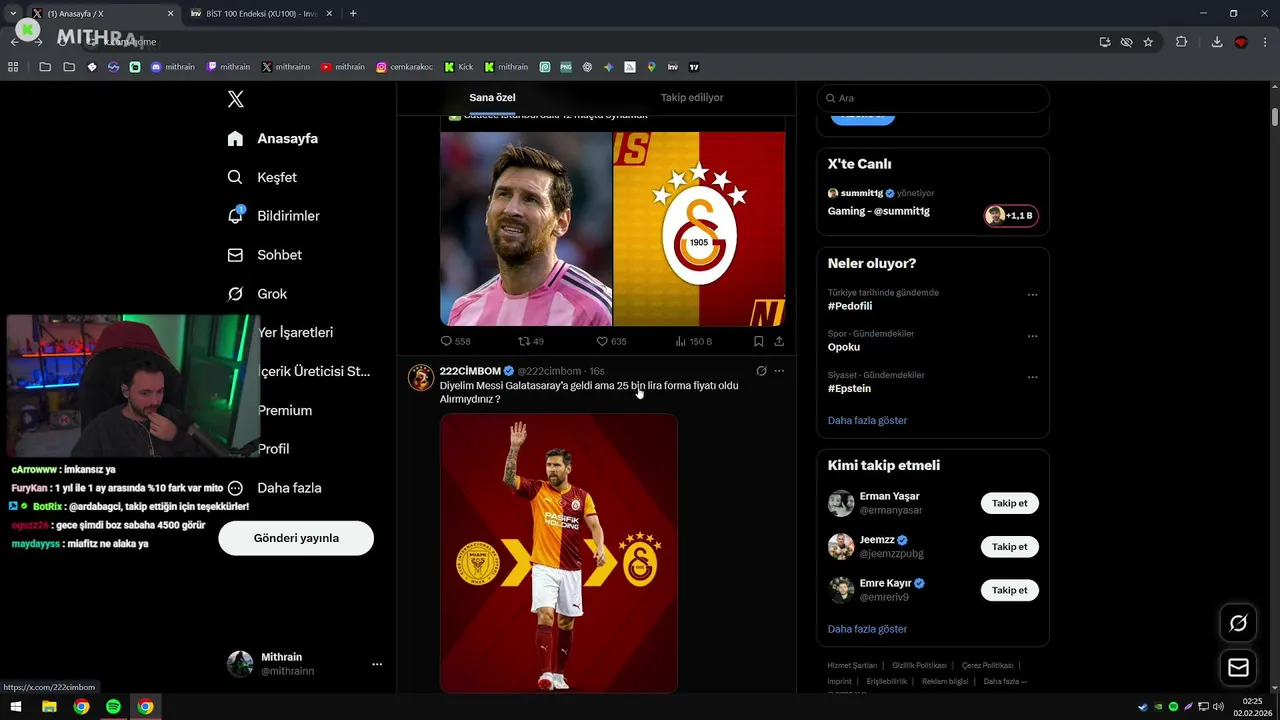Open Mithrain account options dots
The width and height of the screenshot is (1280, 720).
pyautogui.click(x=377, y=664)
